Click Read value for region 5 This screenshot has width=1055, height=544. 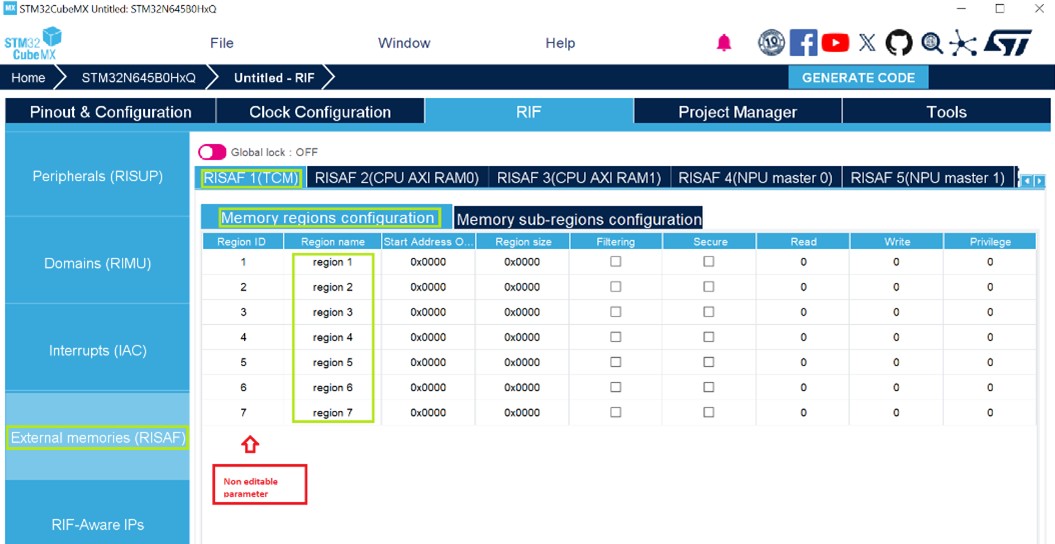click(x=803, y=362)
